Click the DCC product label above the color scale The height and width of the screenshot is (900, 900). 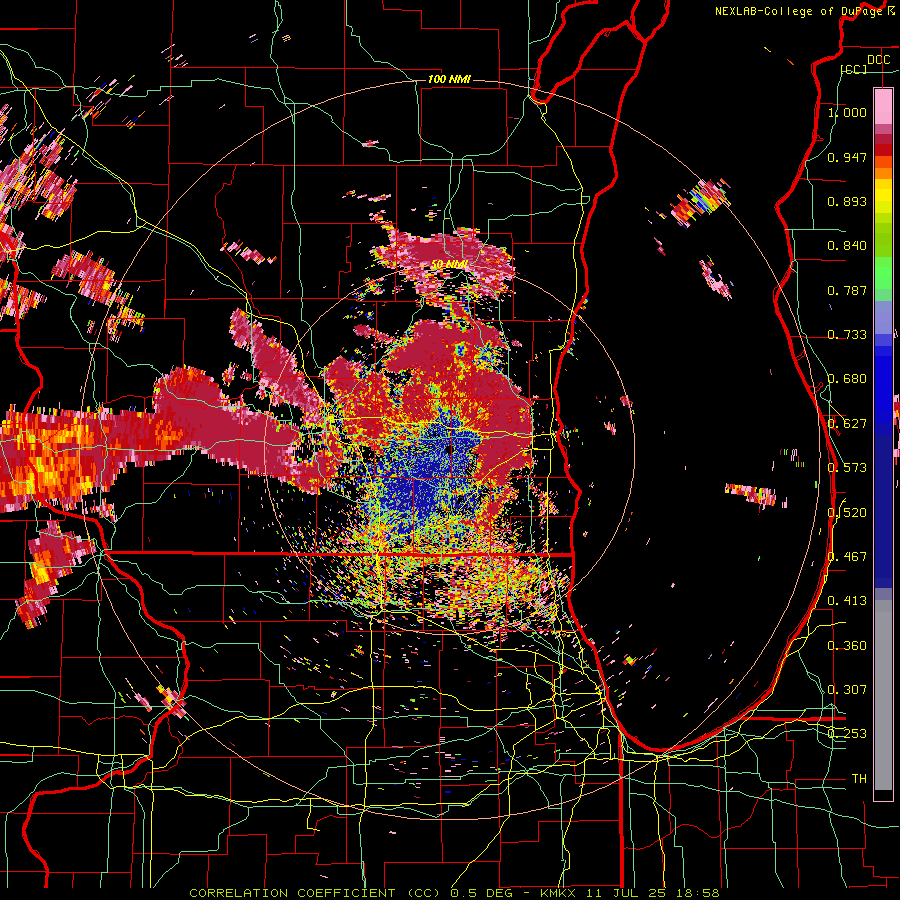tap(878, 60)
